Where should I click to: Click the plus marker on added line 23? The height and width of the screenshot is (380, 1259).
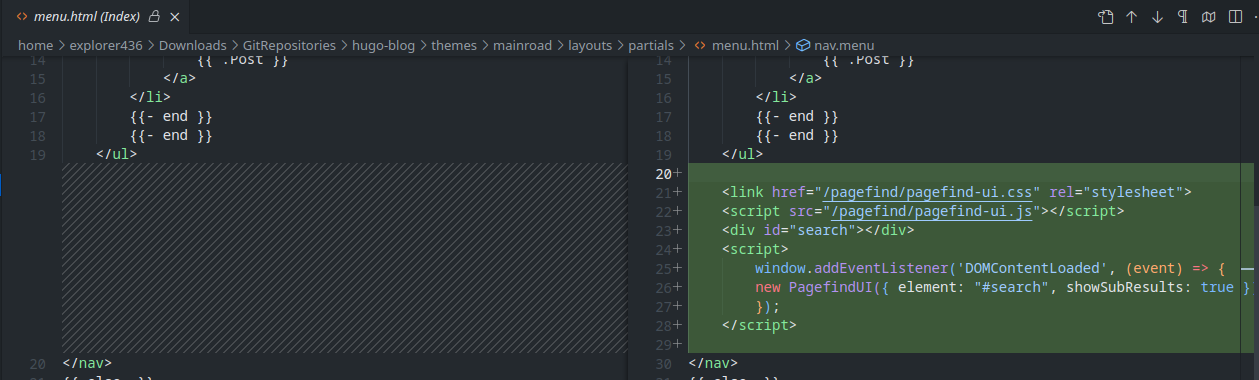[678, 230]
